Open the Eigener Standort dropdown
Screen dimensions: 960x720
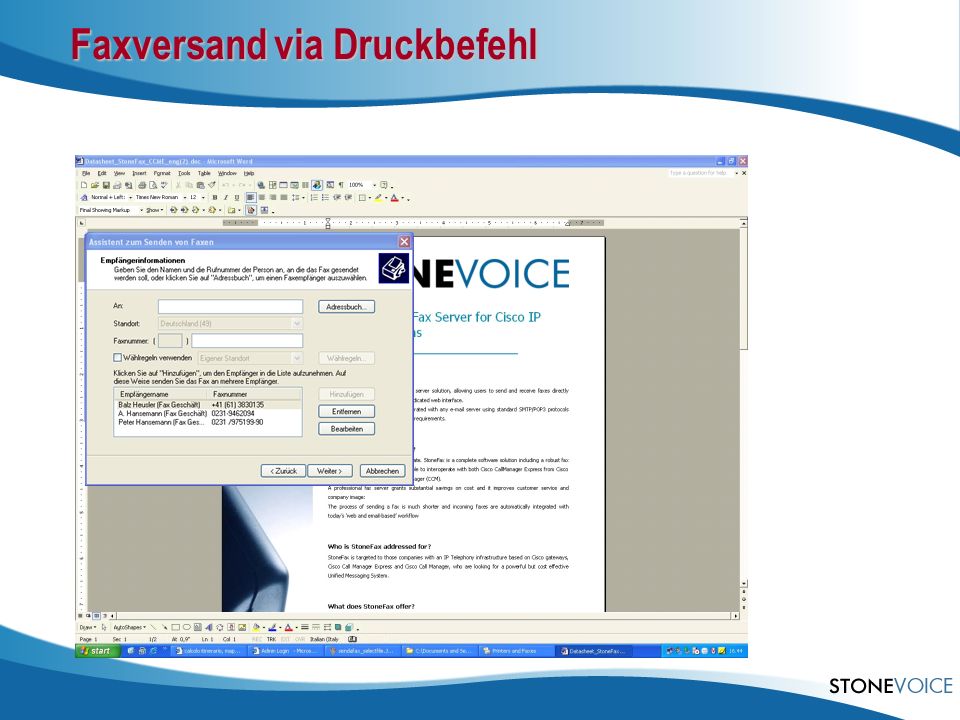tap(296, 358)
